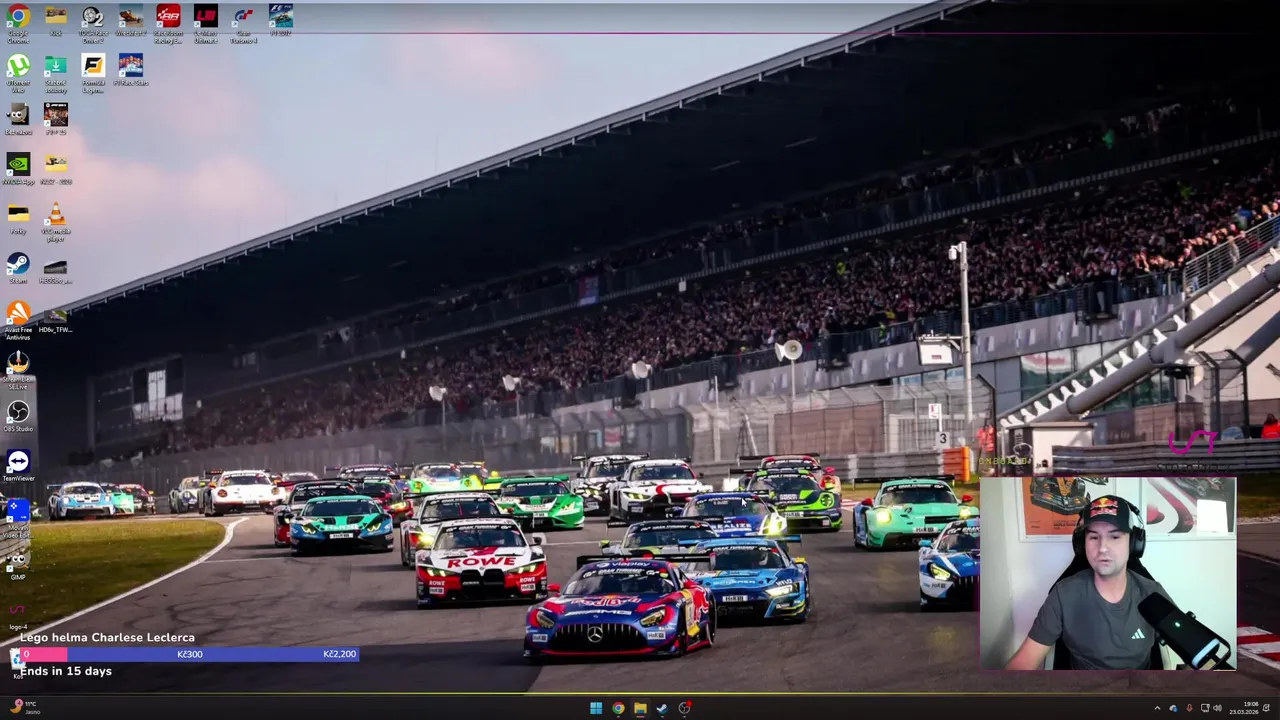Open the NVIDIA App desktop shortcut
The width and height of the screenshot is (1280, 720).
[x=18, y=170]
